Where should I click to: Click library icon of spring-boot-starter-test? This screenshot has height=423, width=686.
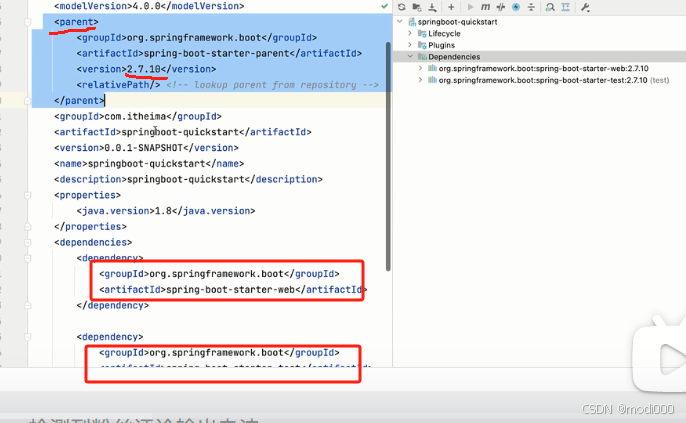[x=432, y=80]
